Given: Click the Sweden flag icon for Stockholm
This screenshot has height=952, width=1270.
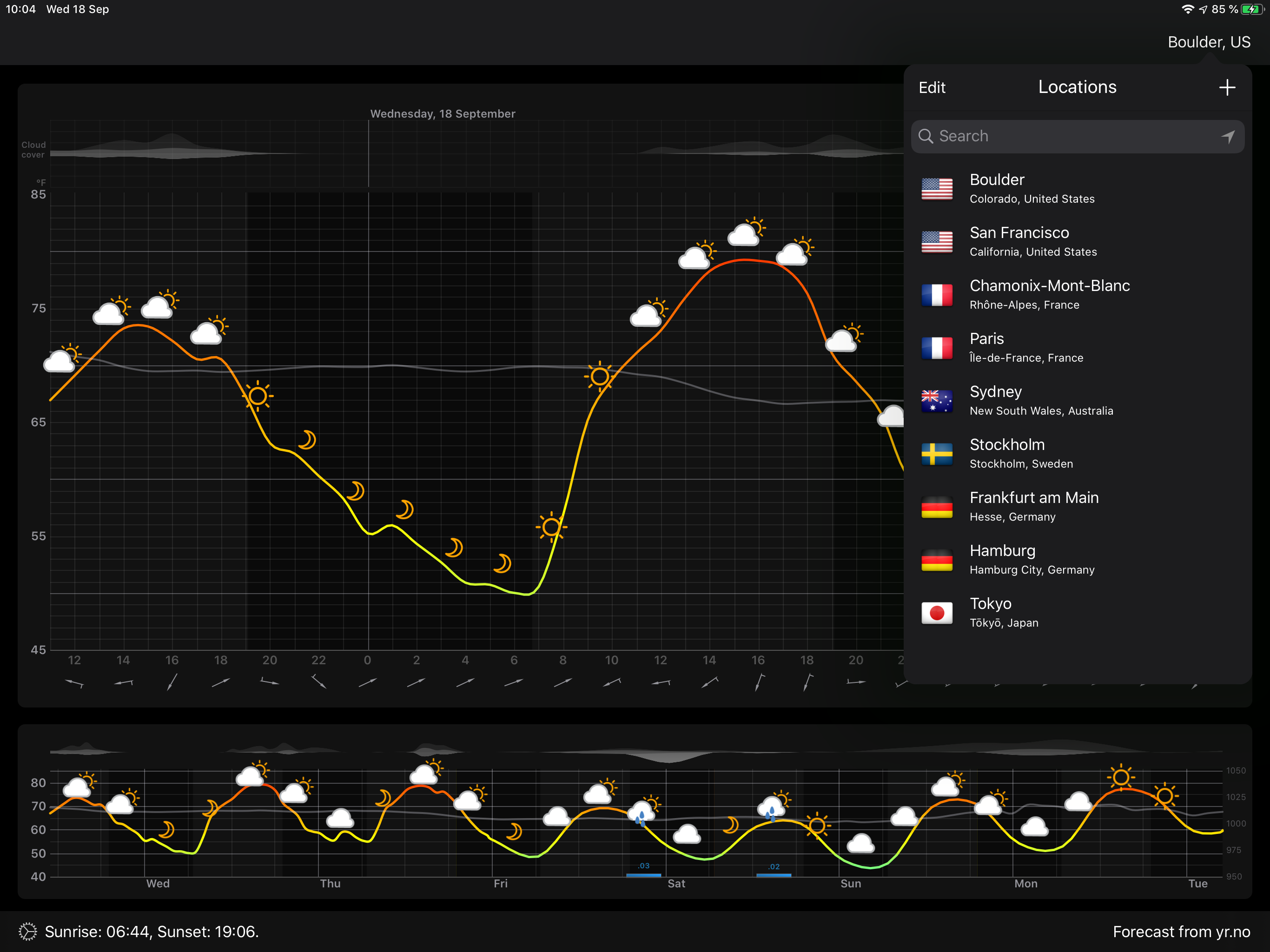Looking at the screenshot, I should click(936, 454).
